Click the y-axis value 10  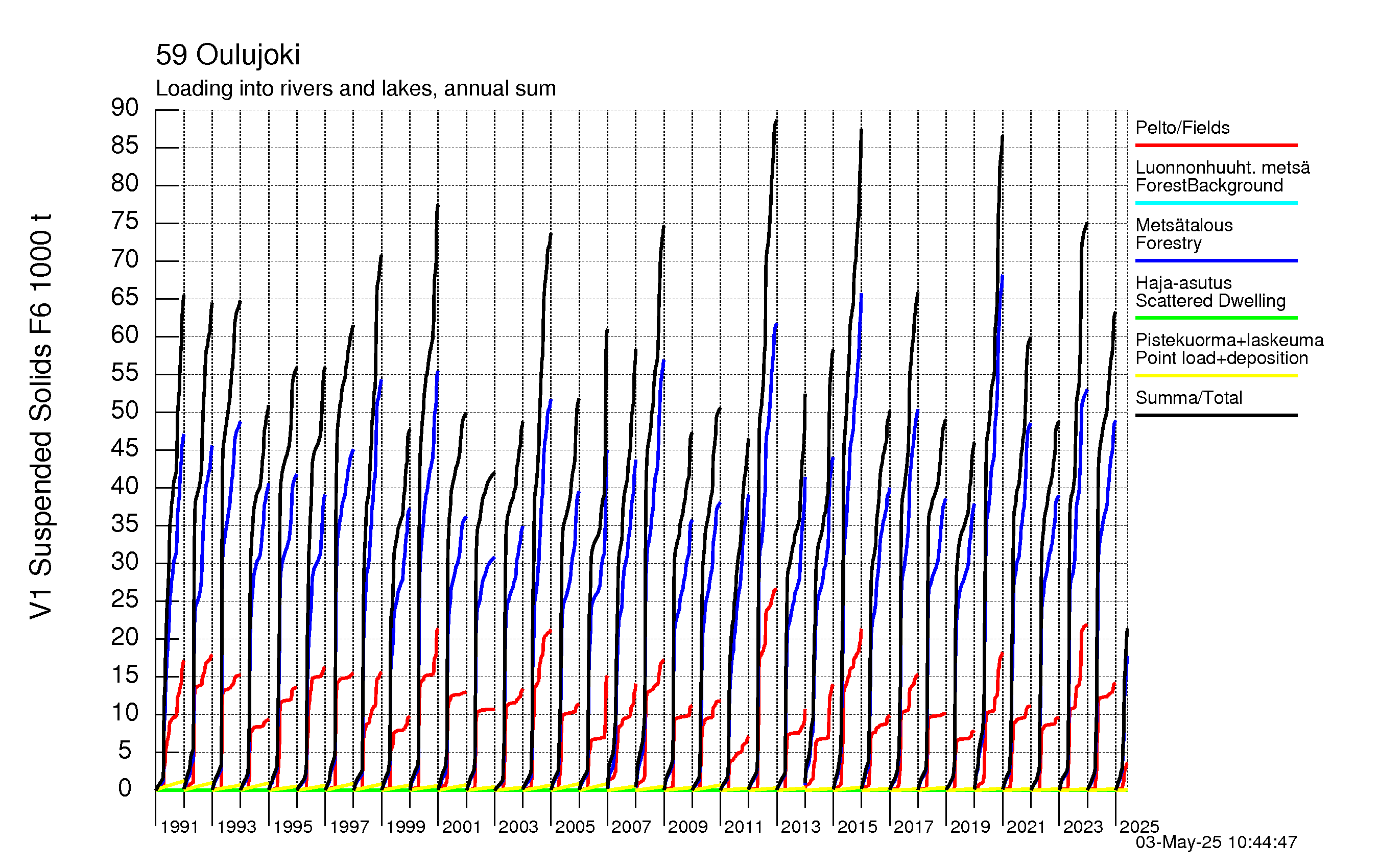(125, 713)
